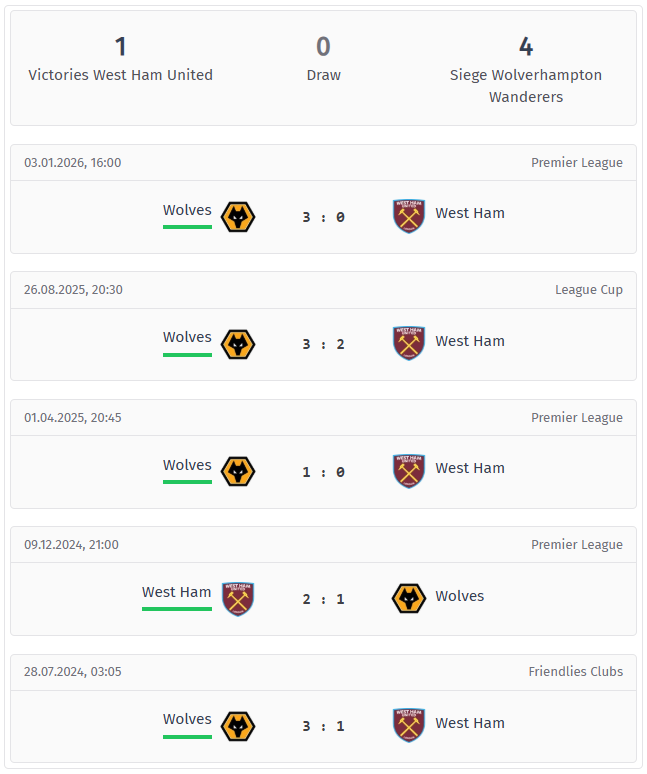Click Wolves crest in the 01.04.2025 match
The height and width of the screenshot is (774, 647).
(237, 471)
